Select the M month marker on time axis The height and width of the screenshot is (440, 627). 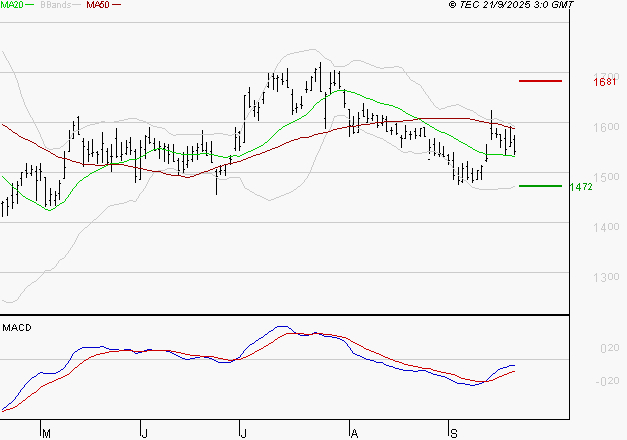45,433
